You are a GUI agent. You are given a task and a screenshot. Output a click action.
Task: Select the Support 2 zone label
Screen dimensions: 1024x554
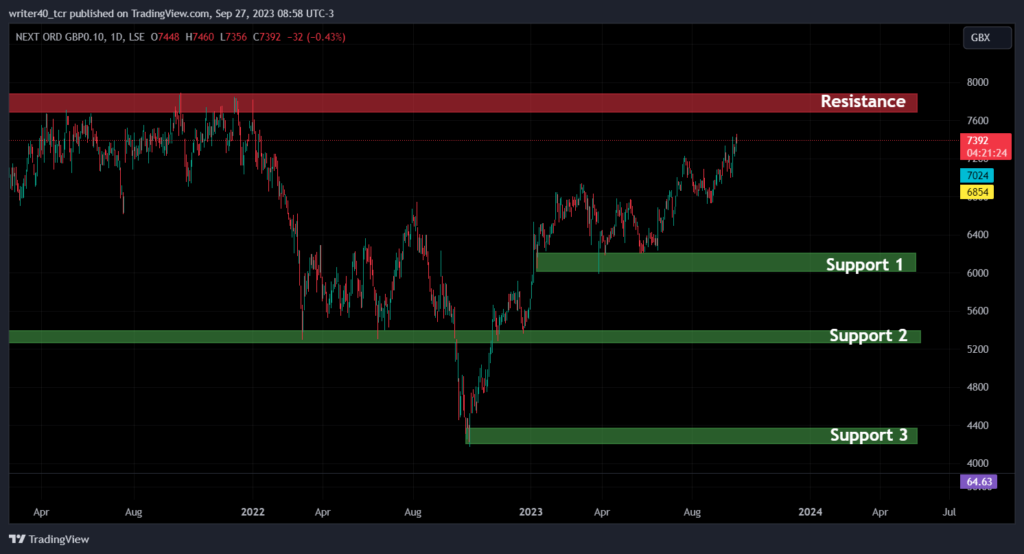(x=868, y=335)
